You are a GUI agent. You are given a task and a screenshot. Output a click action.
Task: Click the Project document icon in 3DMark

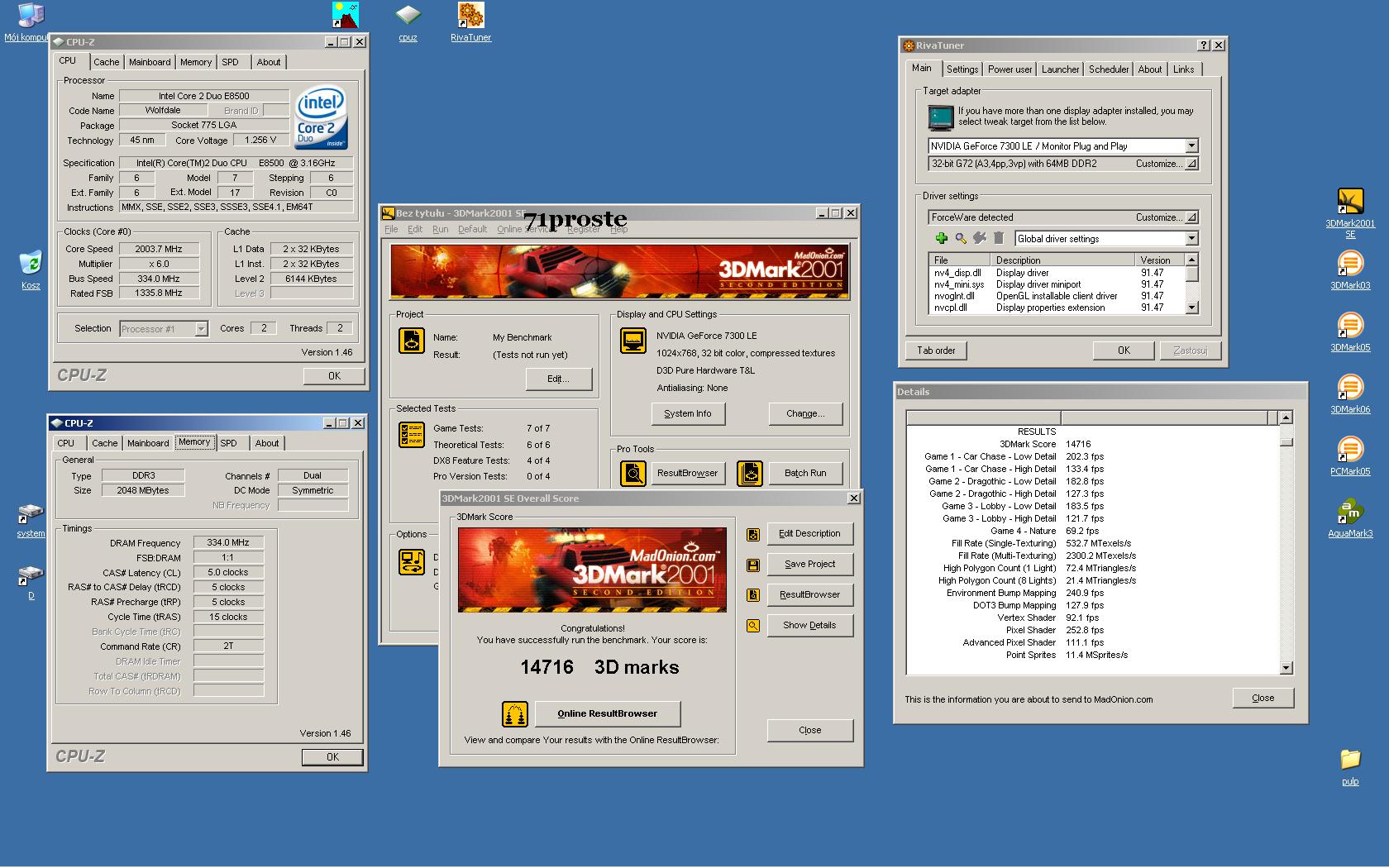click(x=412, y=340)
